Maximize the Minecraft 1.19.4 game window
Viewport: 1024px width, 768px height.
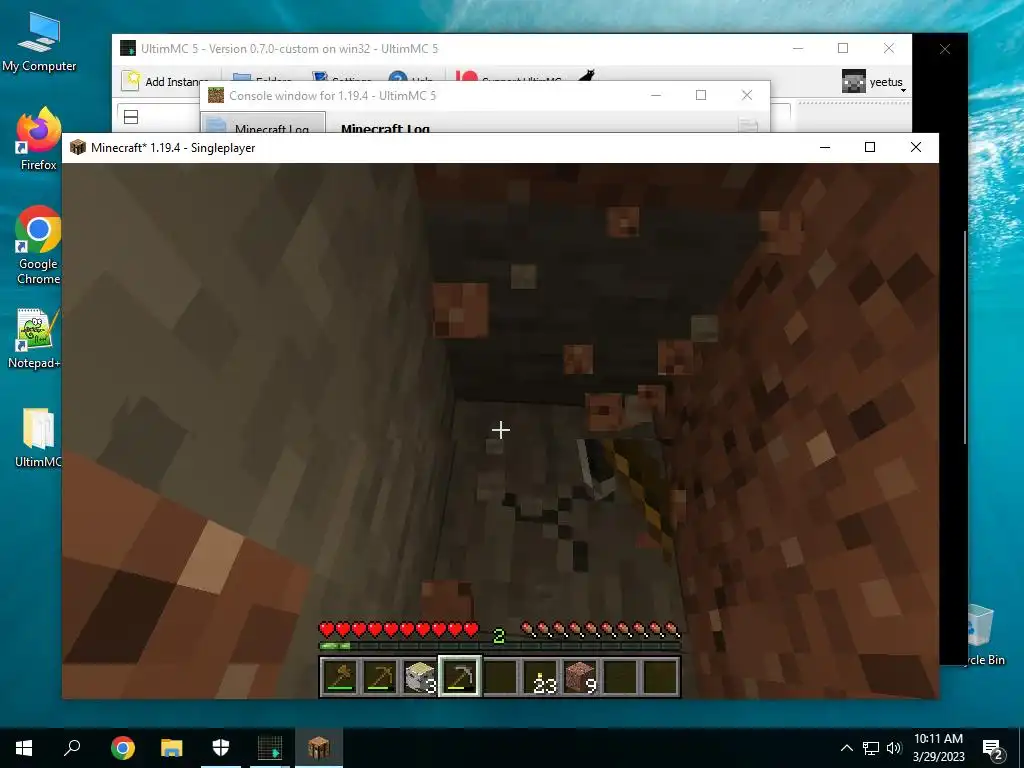tap(870, 147)
